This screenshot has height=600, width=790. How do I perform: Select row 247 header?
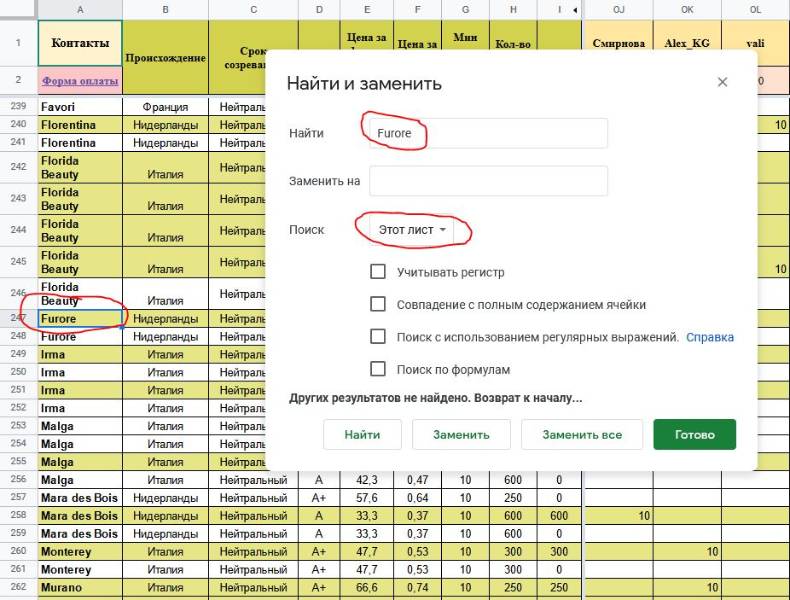pos(18,319)
